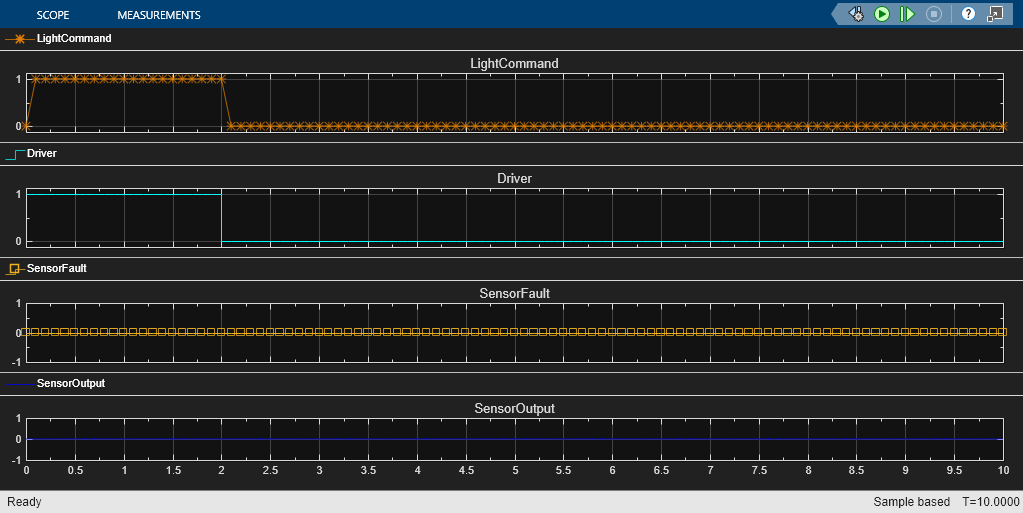The width and height of the screenshot is (1023, 513).
Task: Open the scope configuration settings icon
Action: (856, 14)
